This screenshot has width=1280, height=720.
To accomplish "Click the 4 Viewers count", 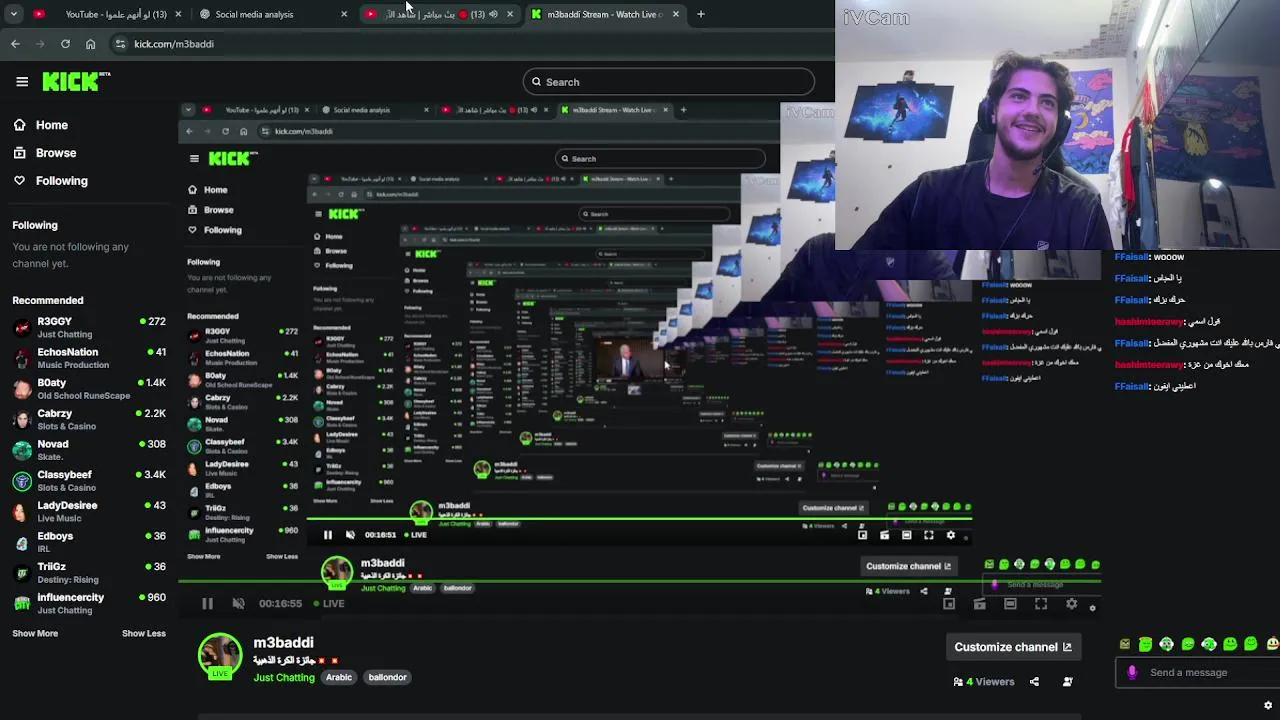I will click(984, 682).
